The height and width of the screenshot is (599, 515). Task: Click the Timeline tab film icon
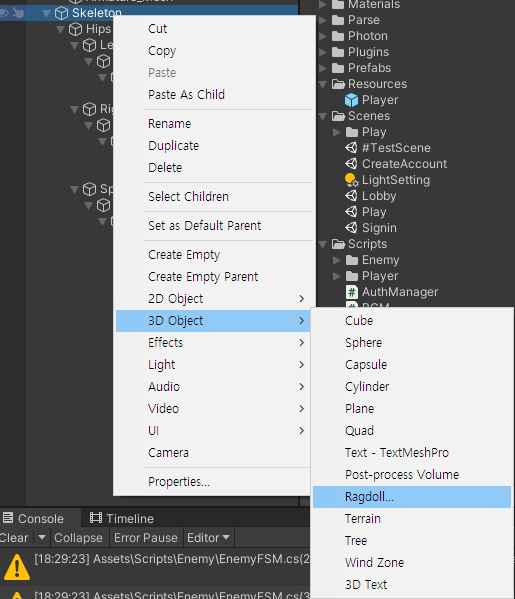point(96,518)
